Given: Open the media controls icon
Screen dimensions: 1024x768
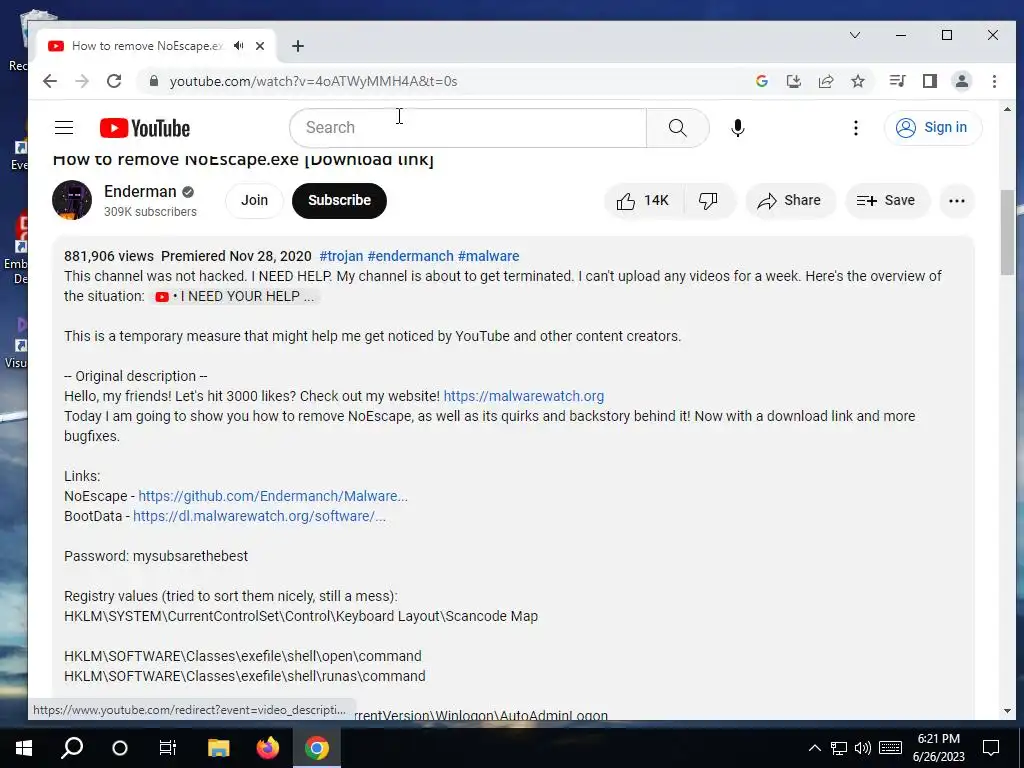Looking at the screenshot, I should [x=897, y=81].
